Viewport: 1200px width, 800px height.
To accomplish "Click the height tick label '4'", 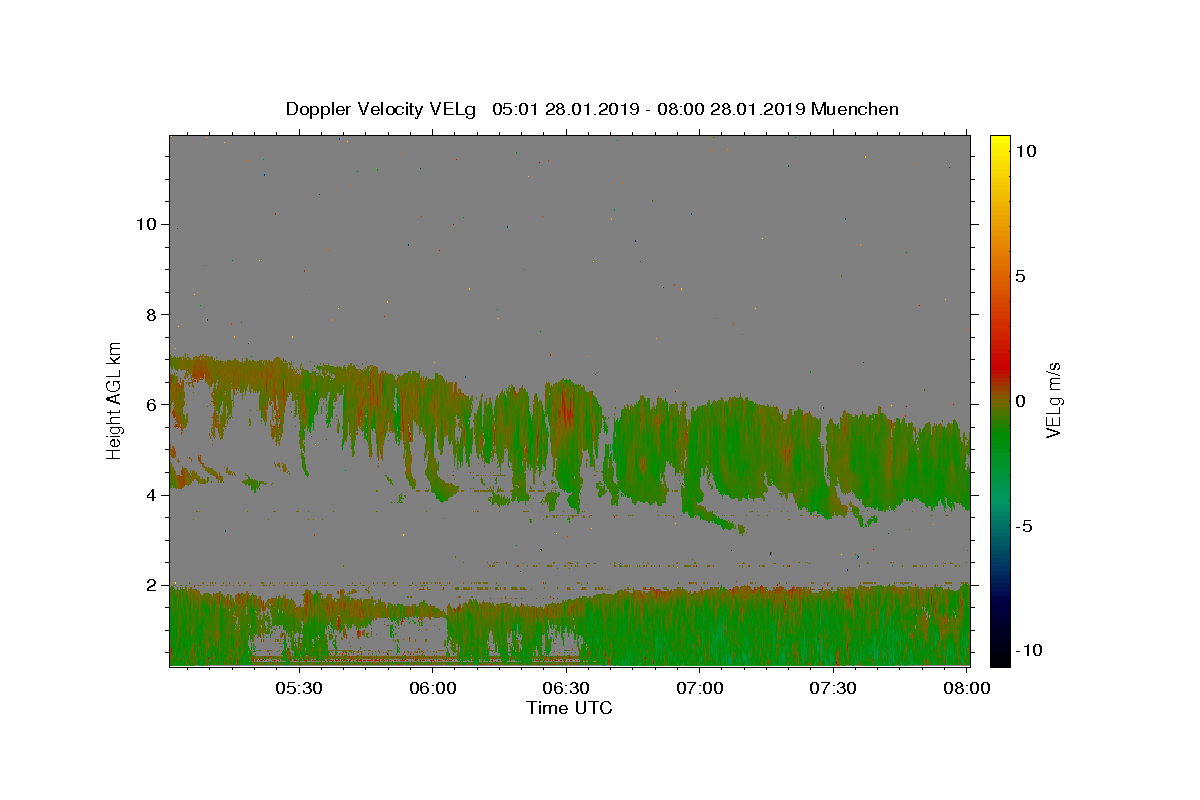I will [151, 494].
